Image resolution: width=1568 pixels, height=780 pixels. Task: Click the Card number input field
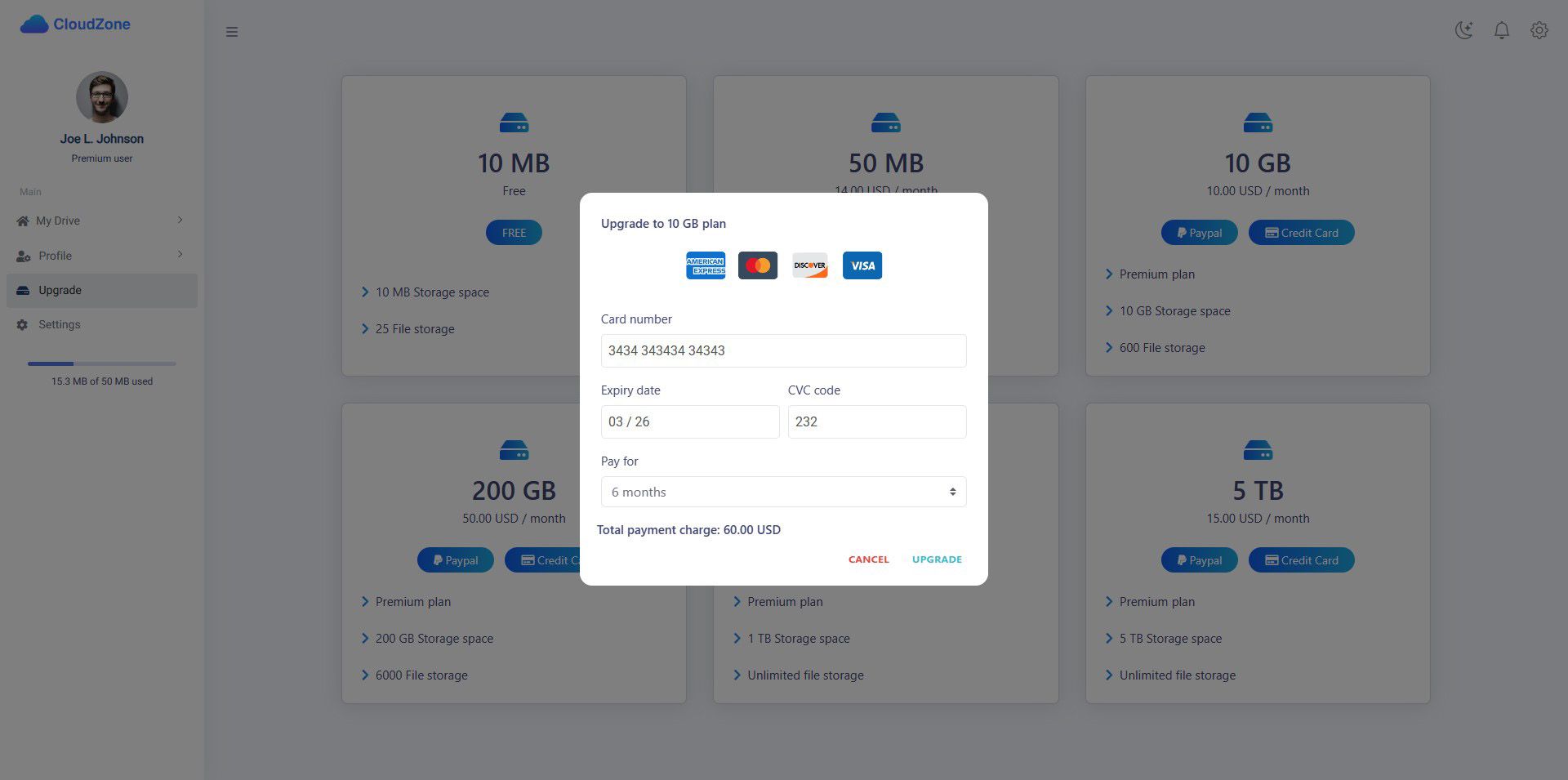point(784,350)
